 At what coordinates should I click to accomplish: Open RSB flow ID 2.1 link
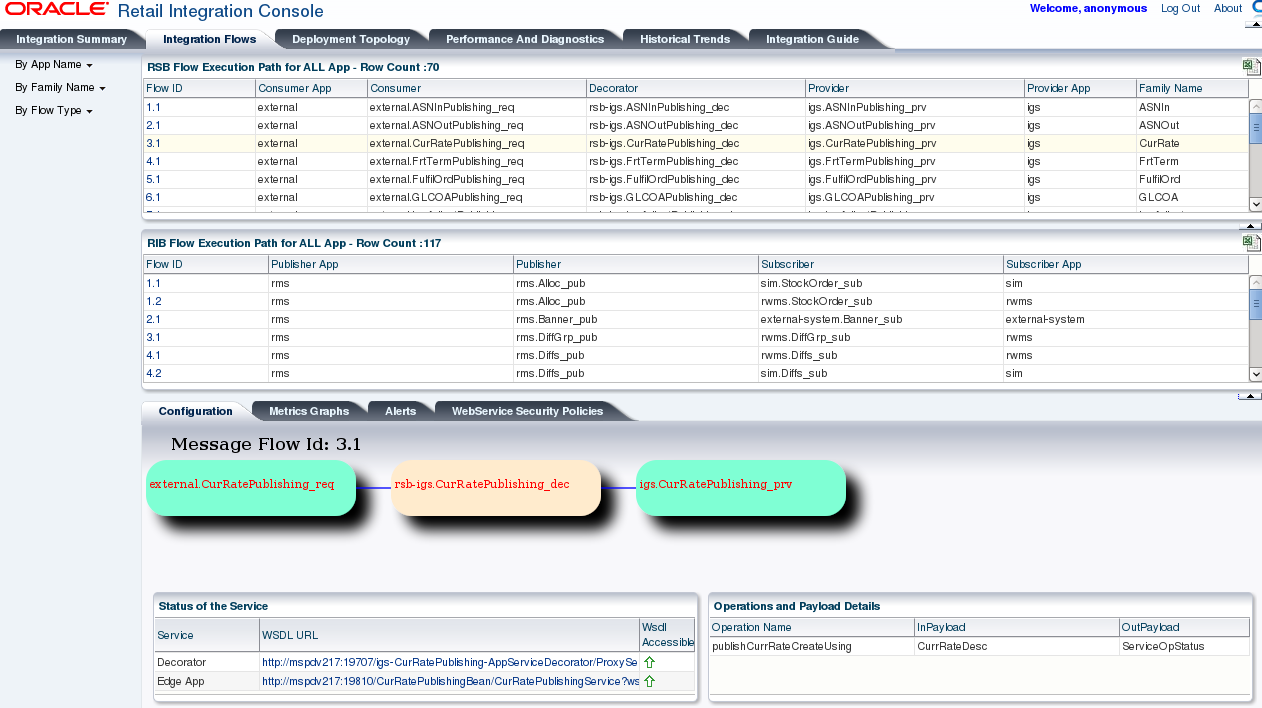[153, 125]
